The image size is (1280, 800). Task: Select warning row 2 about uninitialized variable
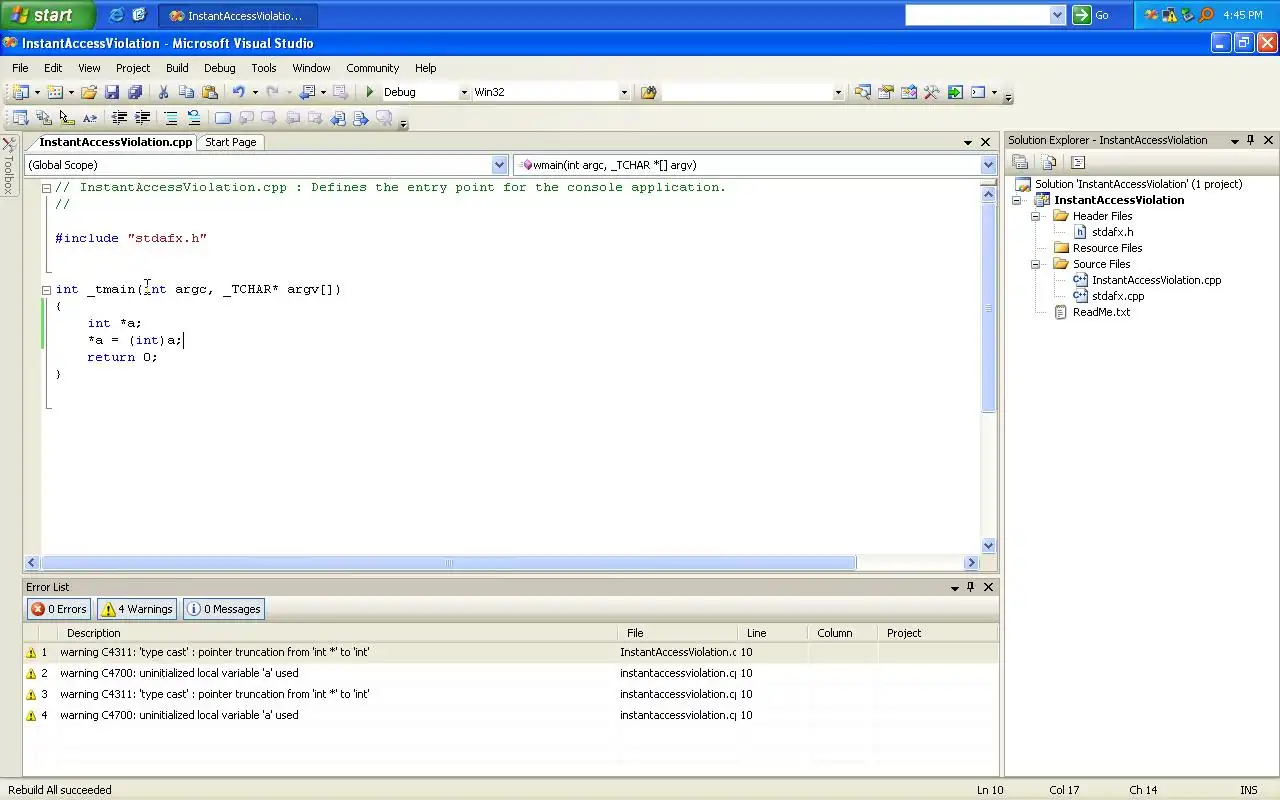click(x=510, y=673)
